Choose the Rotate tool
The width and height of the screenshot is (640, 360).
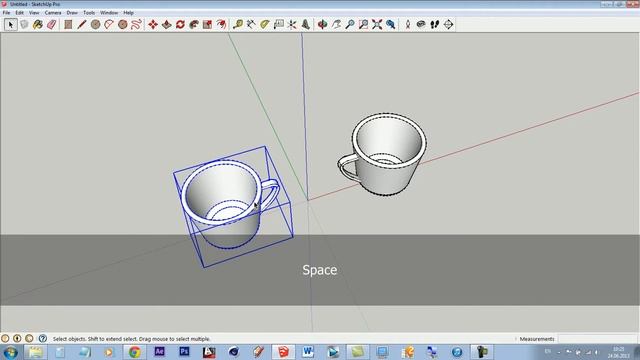(x=180, y=24)
